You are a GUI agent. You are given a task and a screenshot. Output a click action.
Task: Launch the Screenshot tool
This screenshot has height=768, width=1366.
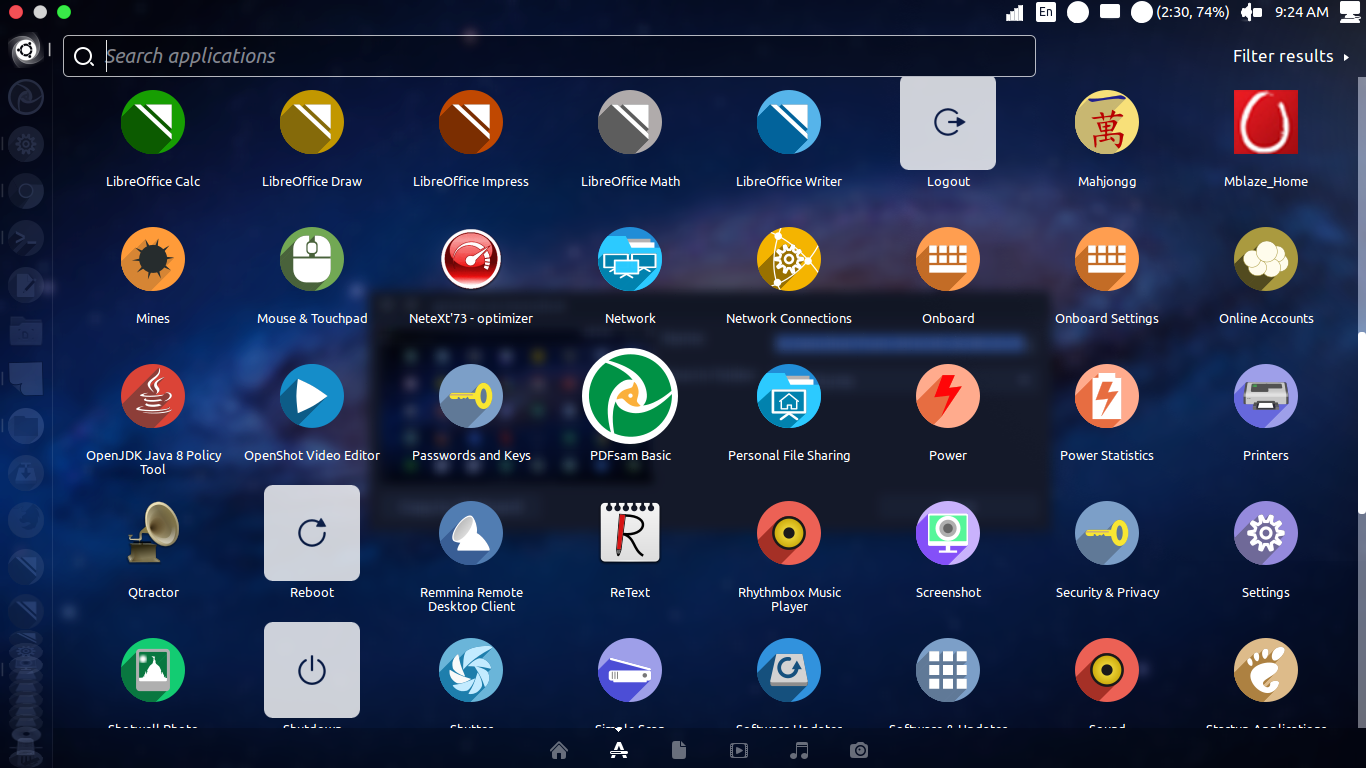(948, 533)
